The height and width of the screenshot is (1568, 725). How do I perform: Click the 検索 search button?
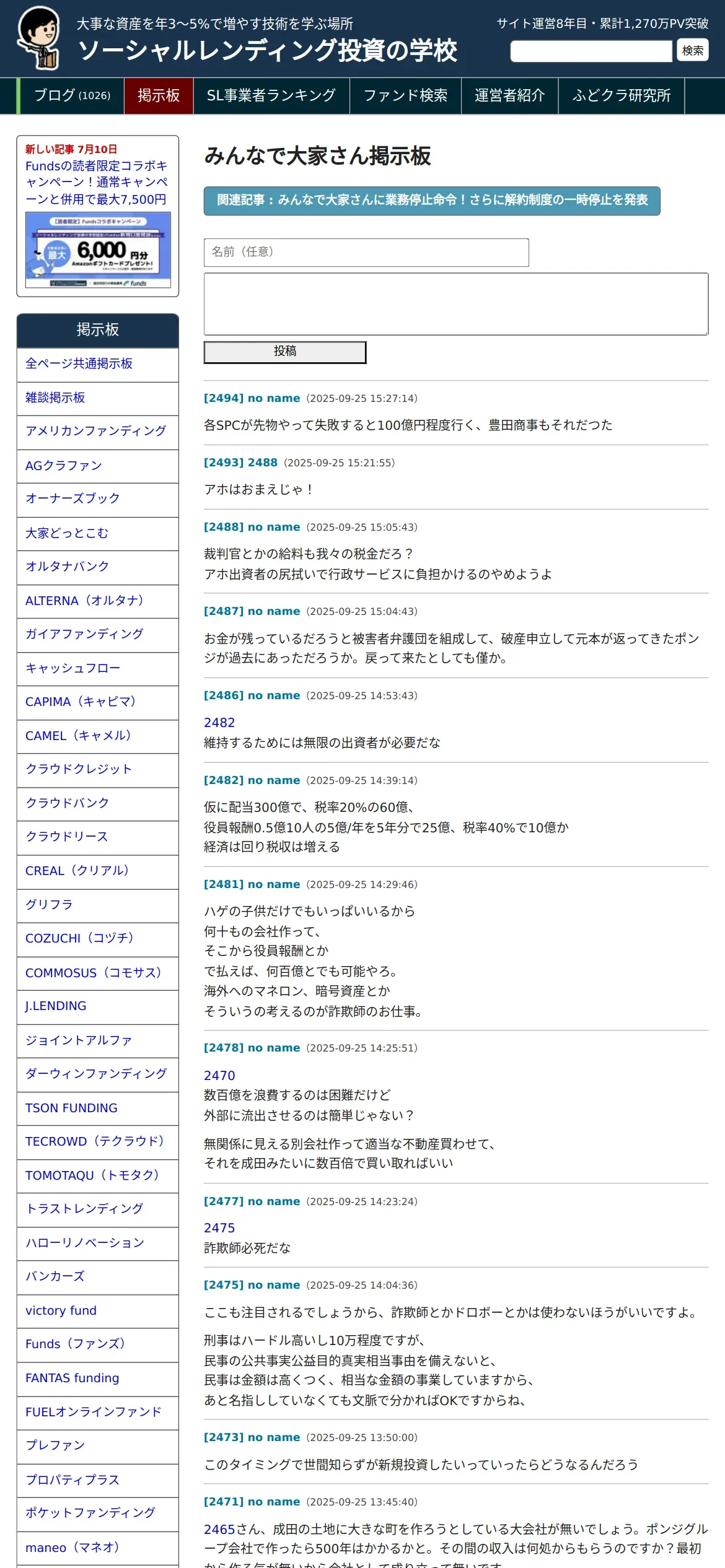pos(692,50)
